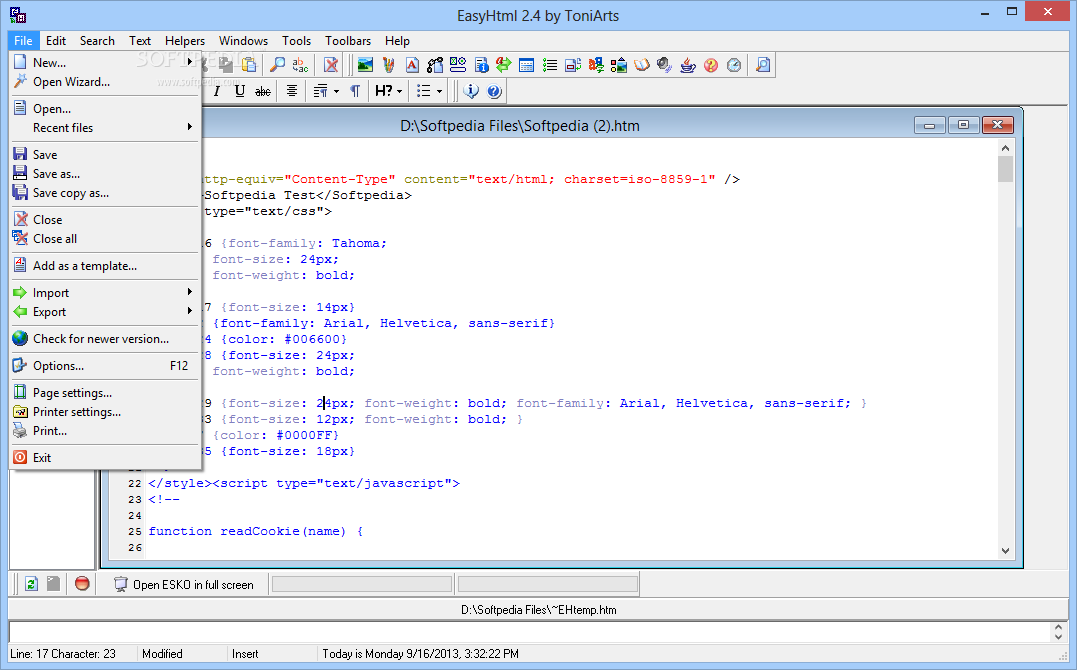Open the font helper (red A page) icon

411,65
